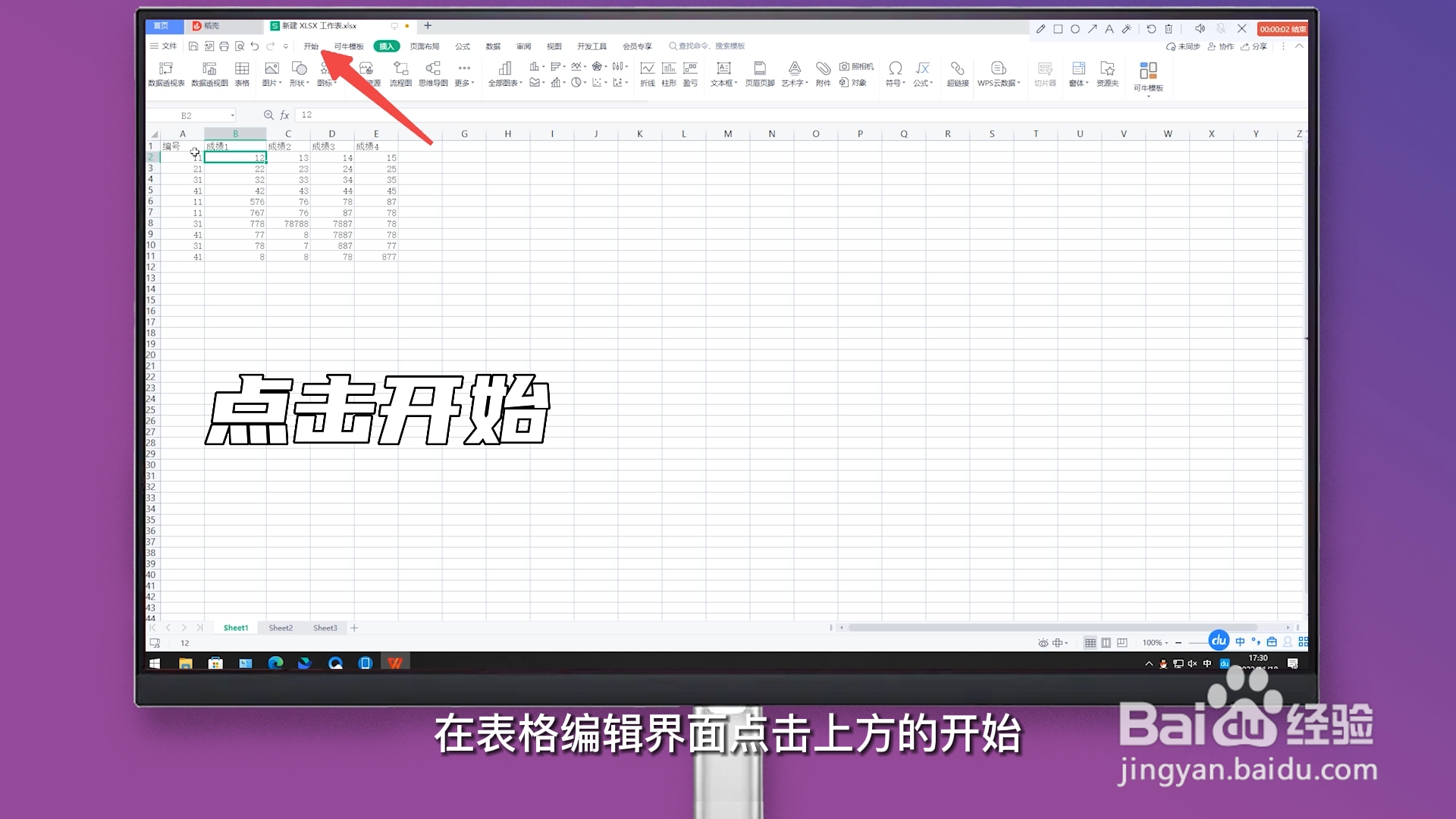1456x819 pixels.
Task: Toggle page layout view in status bar
Action: click(1106, 642)
